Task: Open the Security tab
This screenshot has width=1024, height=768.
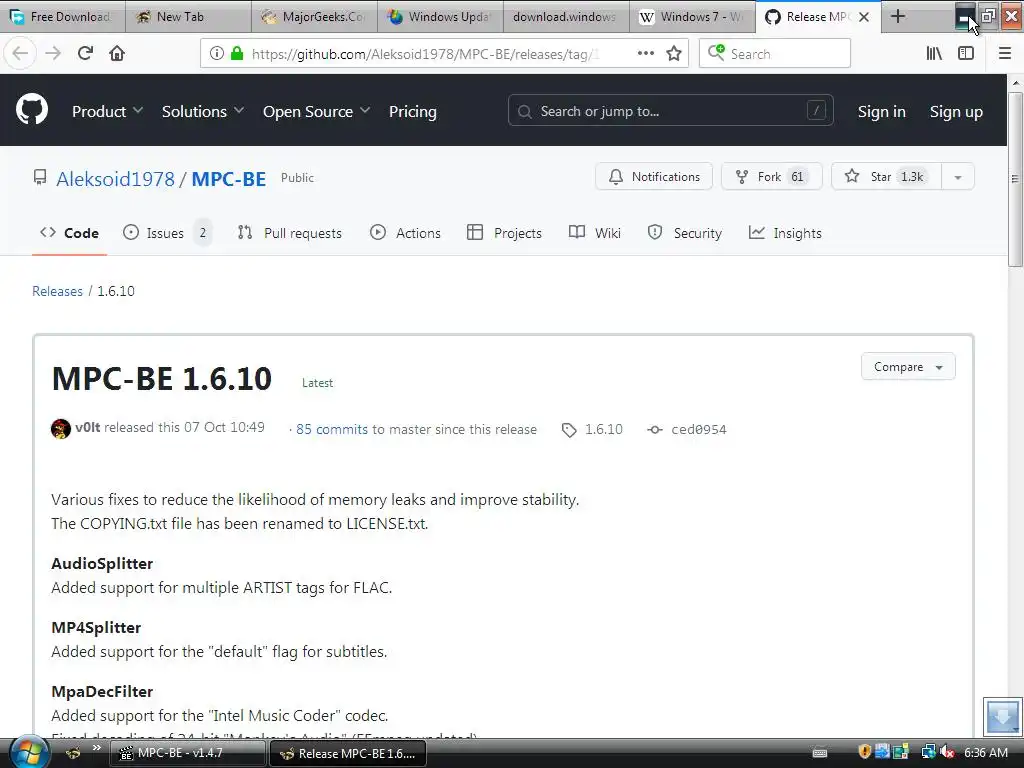Action: point(684,233)
